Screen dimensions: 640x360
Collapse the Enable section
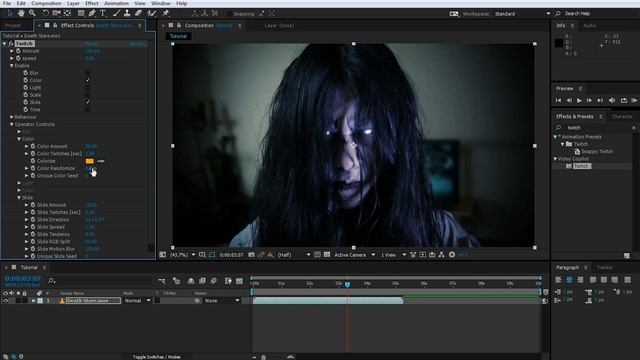[x=12, y=66]
